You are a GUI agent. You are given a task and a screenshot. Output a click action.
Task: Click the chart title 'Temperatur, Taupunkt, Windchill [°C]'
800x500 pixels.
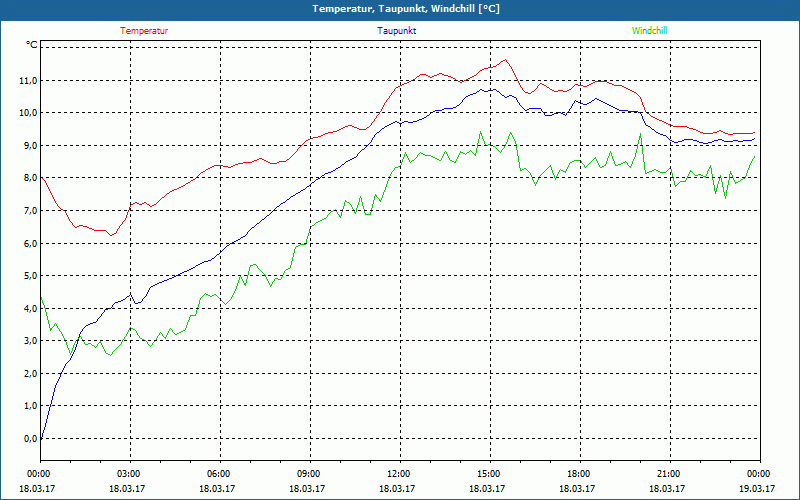click(x=406, y=9)
